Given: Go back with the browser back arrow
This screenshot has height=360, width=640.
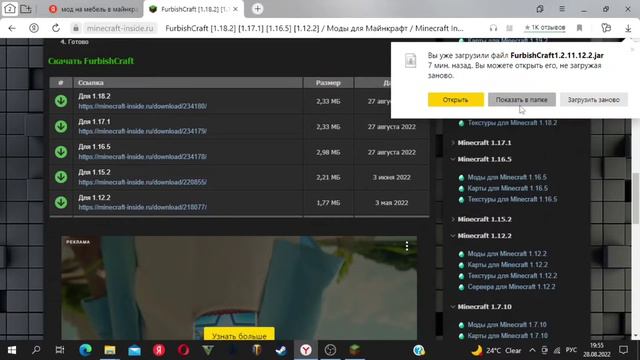Looking at the screenshot, I should pyautogui.click(x=12, y=28).
